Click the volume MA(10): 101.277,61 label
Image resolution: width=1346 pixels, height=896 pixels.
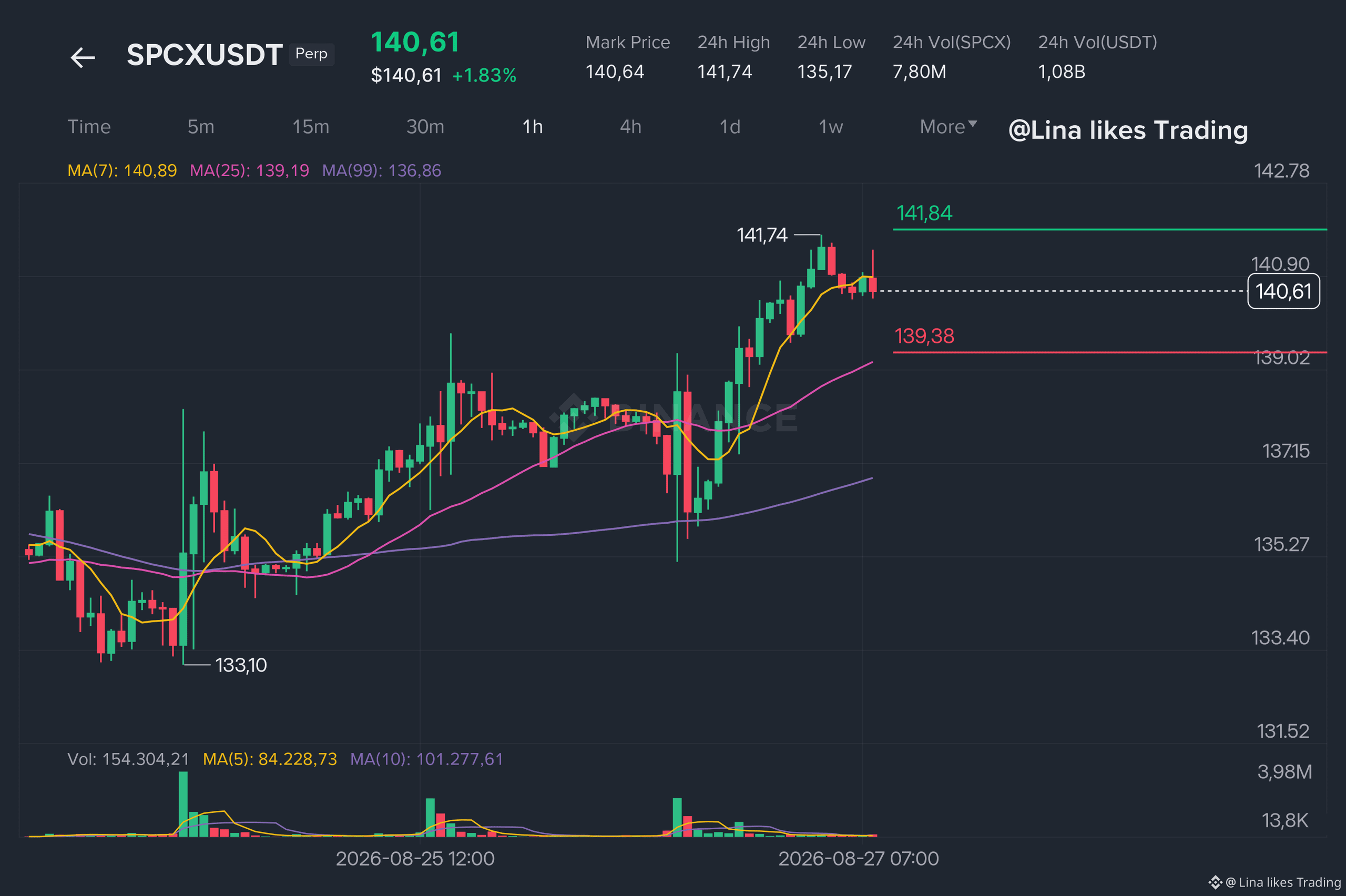pos(426,759)
